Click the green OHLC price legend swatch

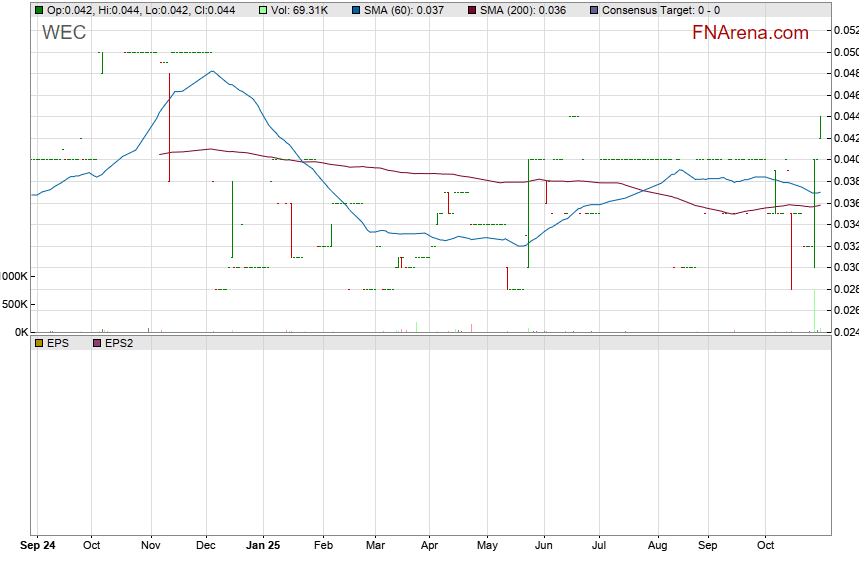coord(38,10)
